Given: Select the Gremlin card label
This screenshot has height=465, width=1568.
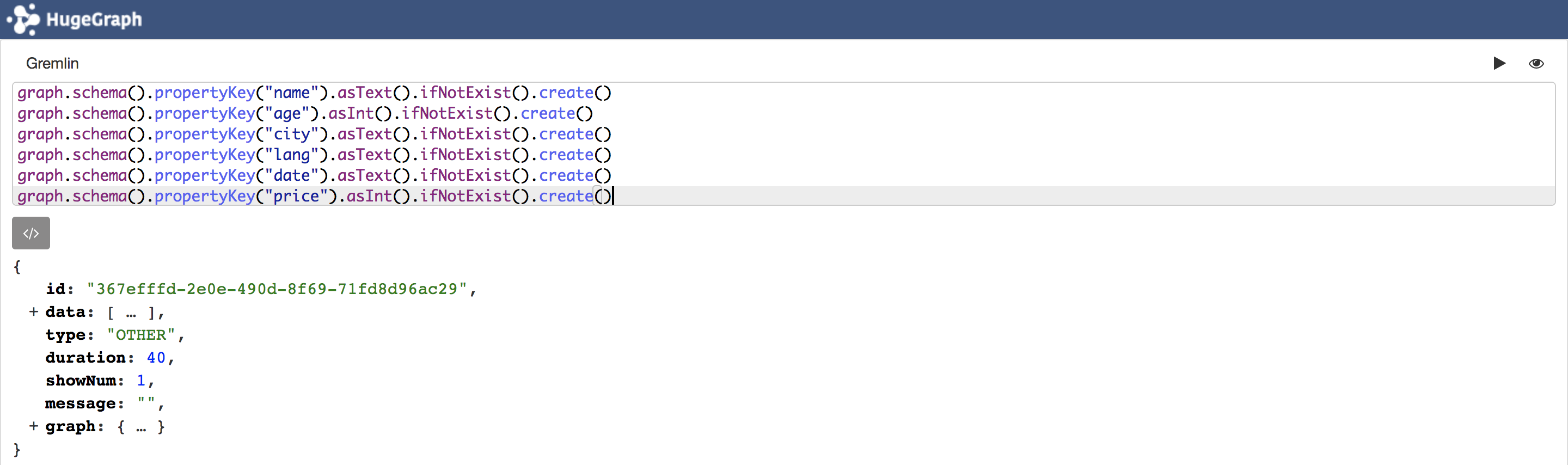Looking at the screenshot, I should tap(52, 63).
